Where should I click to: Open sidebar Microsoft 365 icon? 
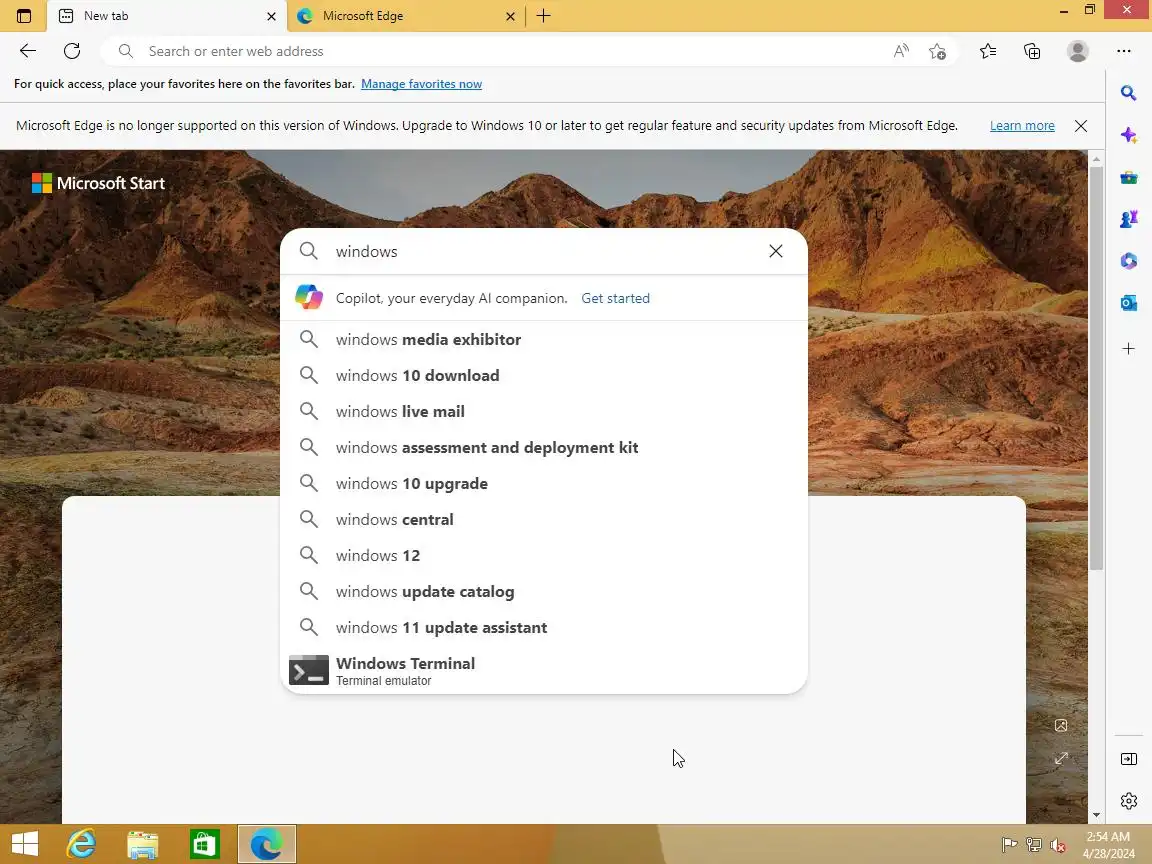click(1128, 261)
